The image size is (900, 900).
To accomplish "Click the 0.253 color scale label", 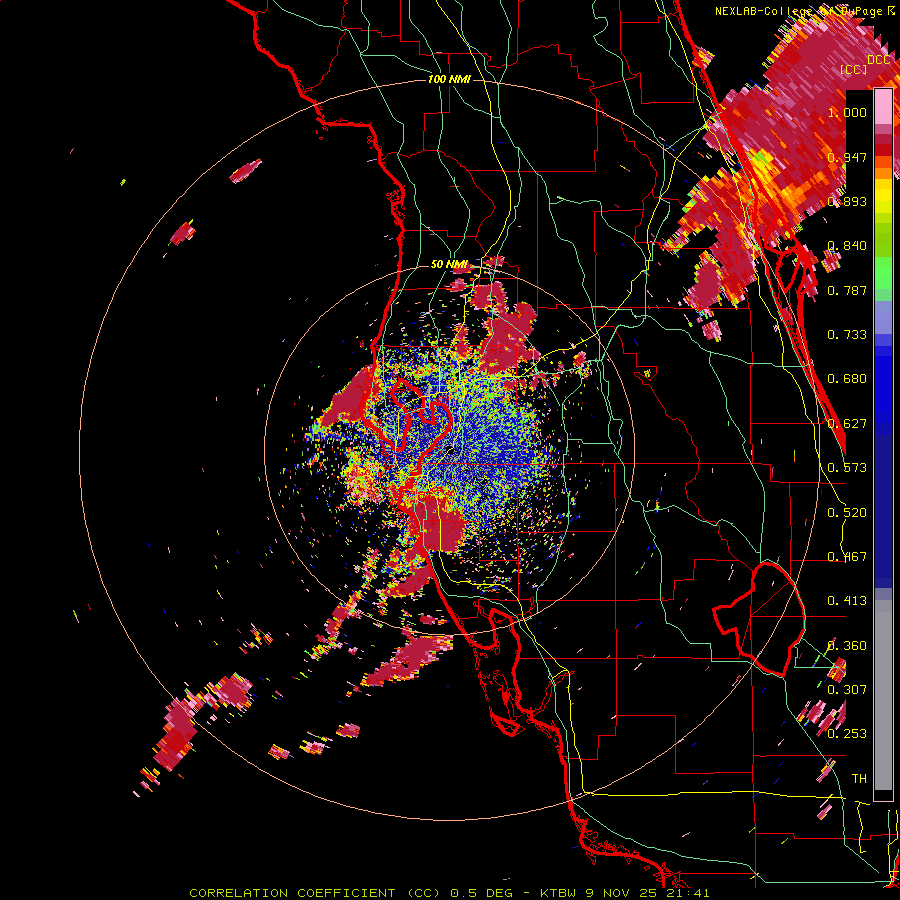I will point(847,734).
